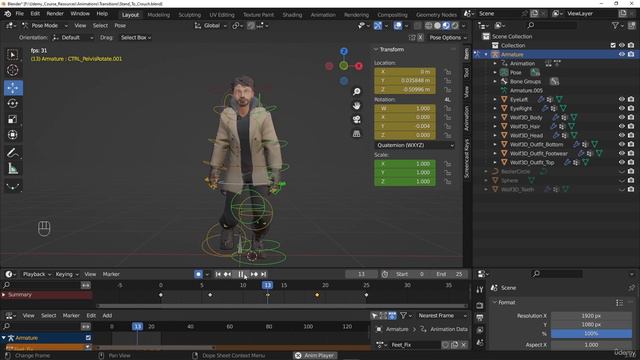Jump to last frame button

(x=264, y=274)
